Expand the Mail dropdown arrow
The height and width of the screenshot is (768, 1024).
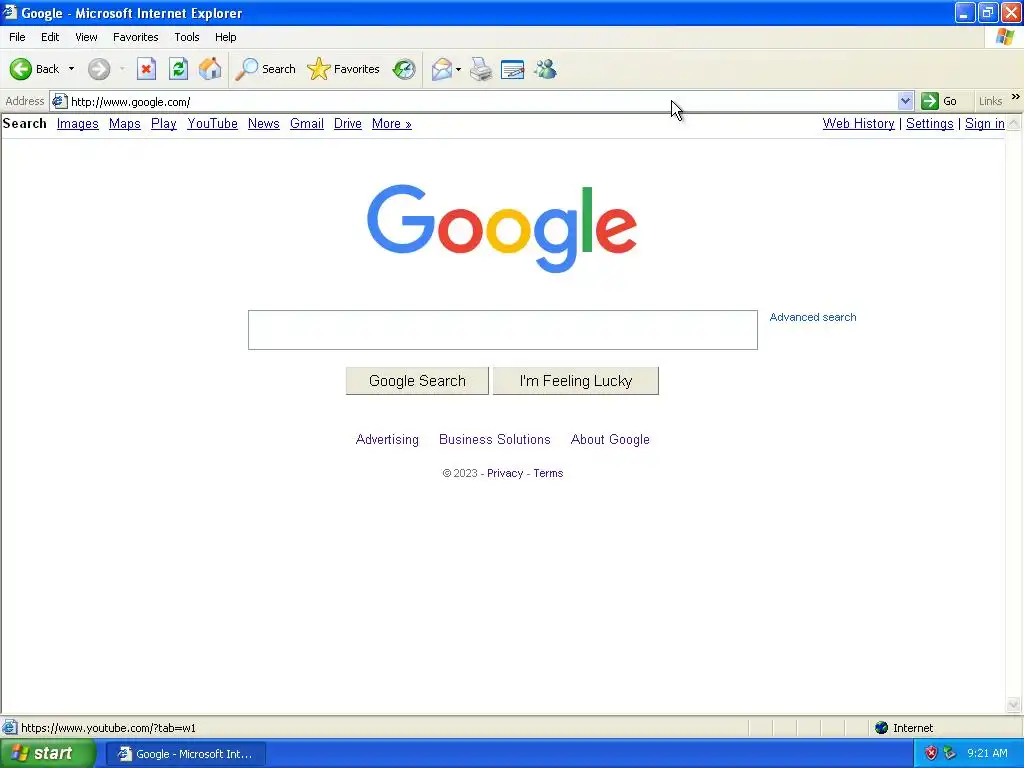coord(458,69)
